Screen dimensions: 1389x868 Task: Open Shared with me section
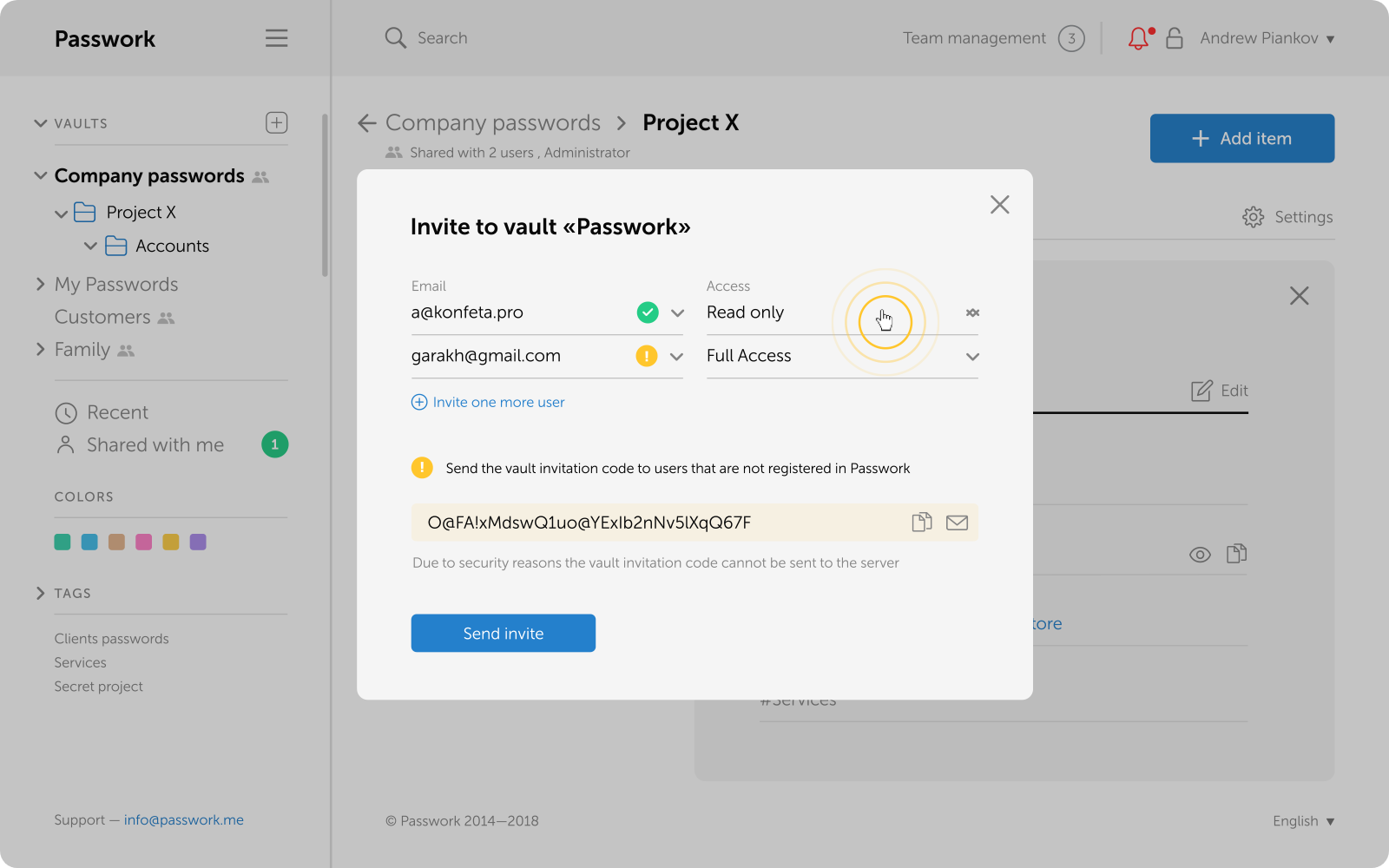pos(155,445)
